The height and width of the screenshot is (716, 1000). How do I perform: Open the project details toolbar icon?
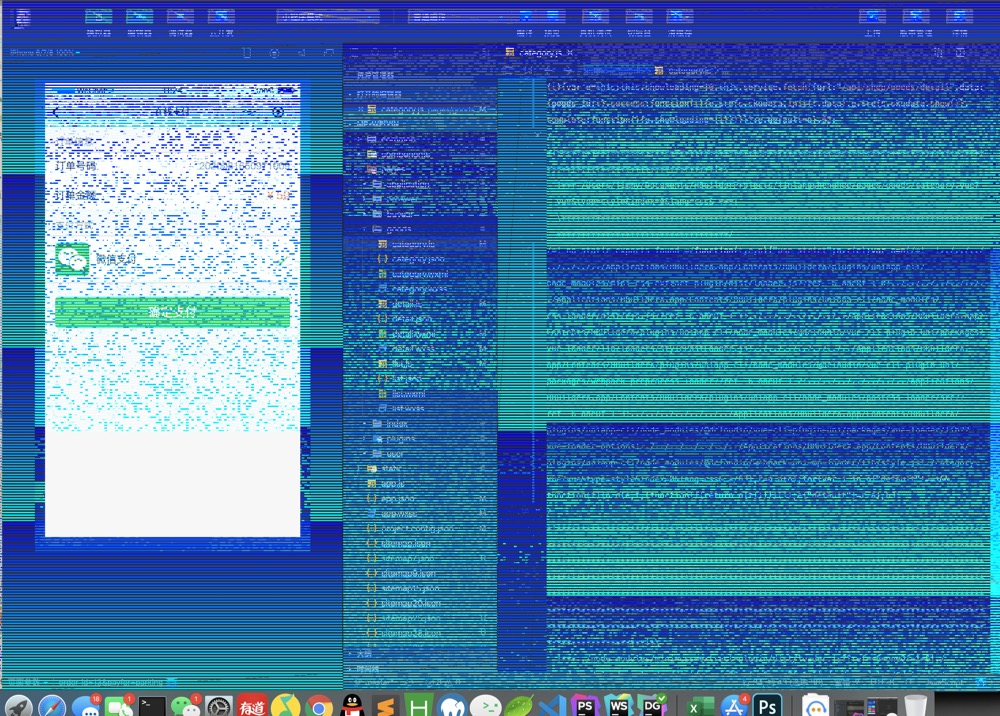(x=959, y=17)
